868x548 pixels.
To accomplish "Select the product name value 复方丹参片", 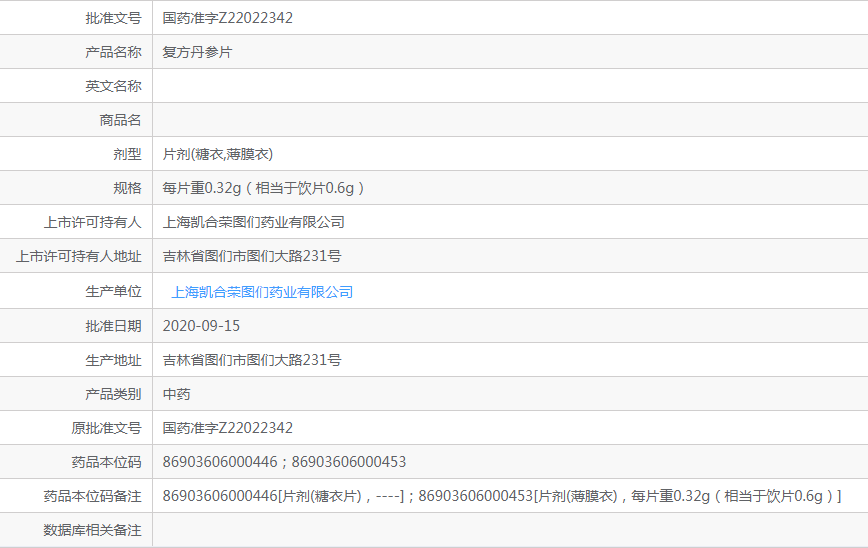I will click(x=197, y=52).
